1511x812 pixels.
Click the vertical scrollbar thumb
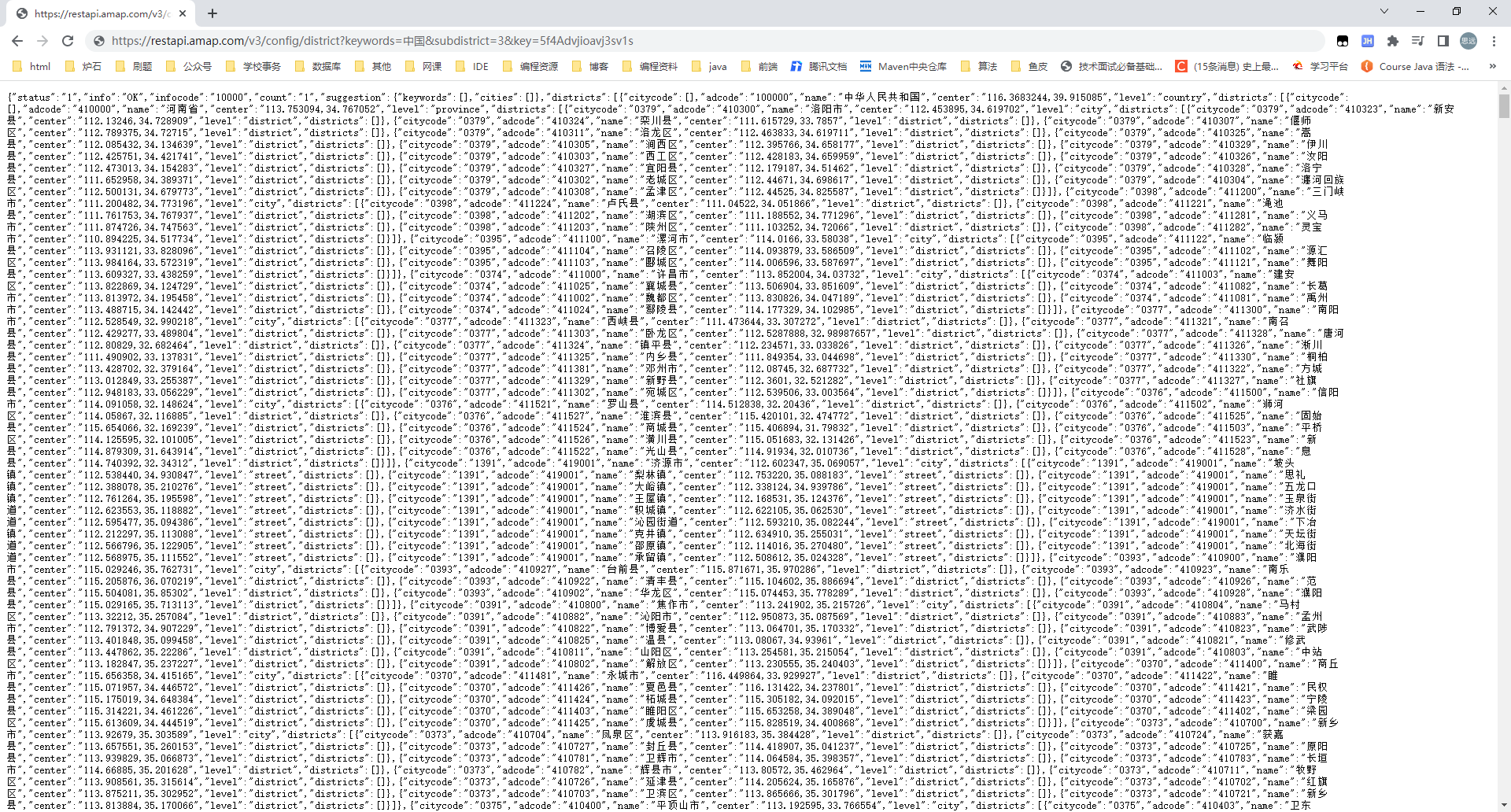pos(1503,106)
